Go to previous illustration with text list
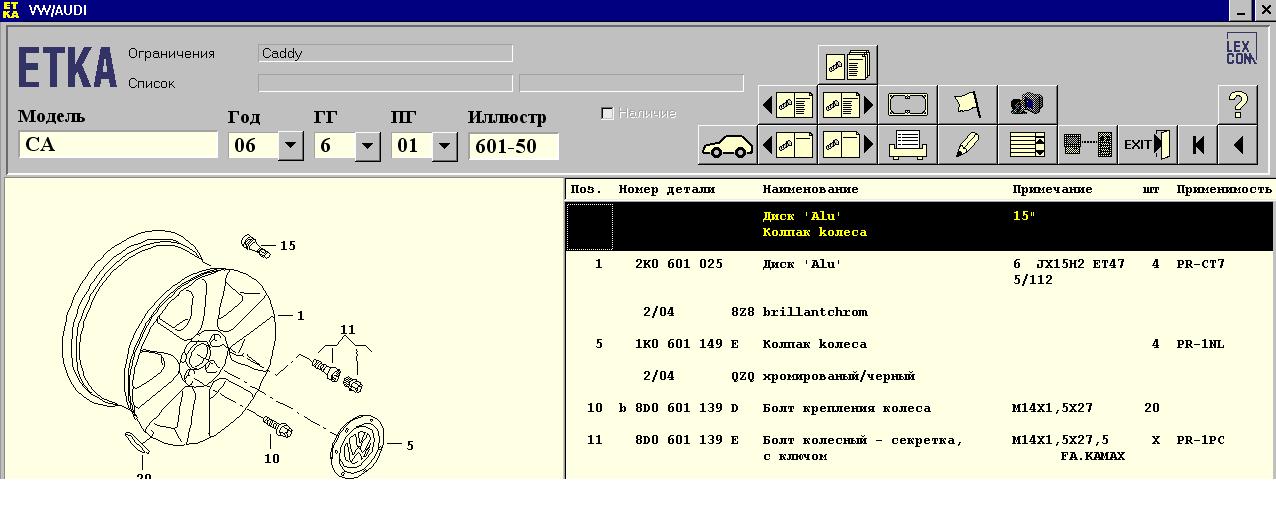Screen dimensions: 1276x525 pyautogui.click(x=787, y=105)
